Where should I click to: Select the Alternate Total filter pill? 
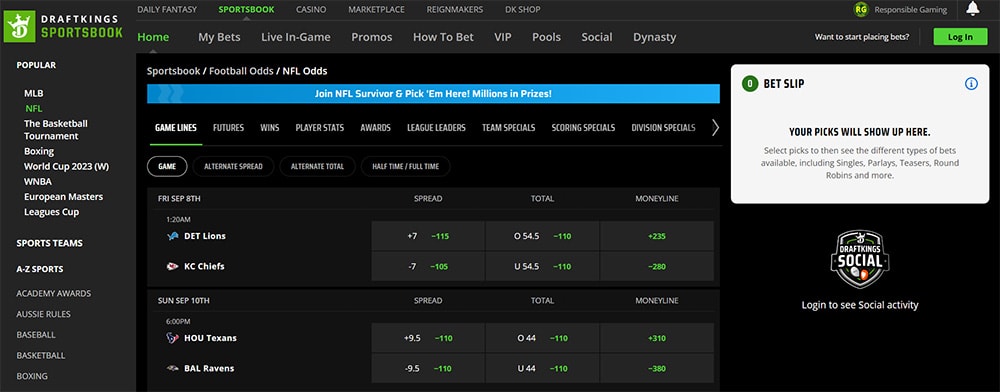point(318,166)
